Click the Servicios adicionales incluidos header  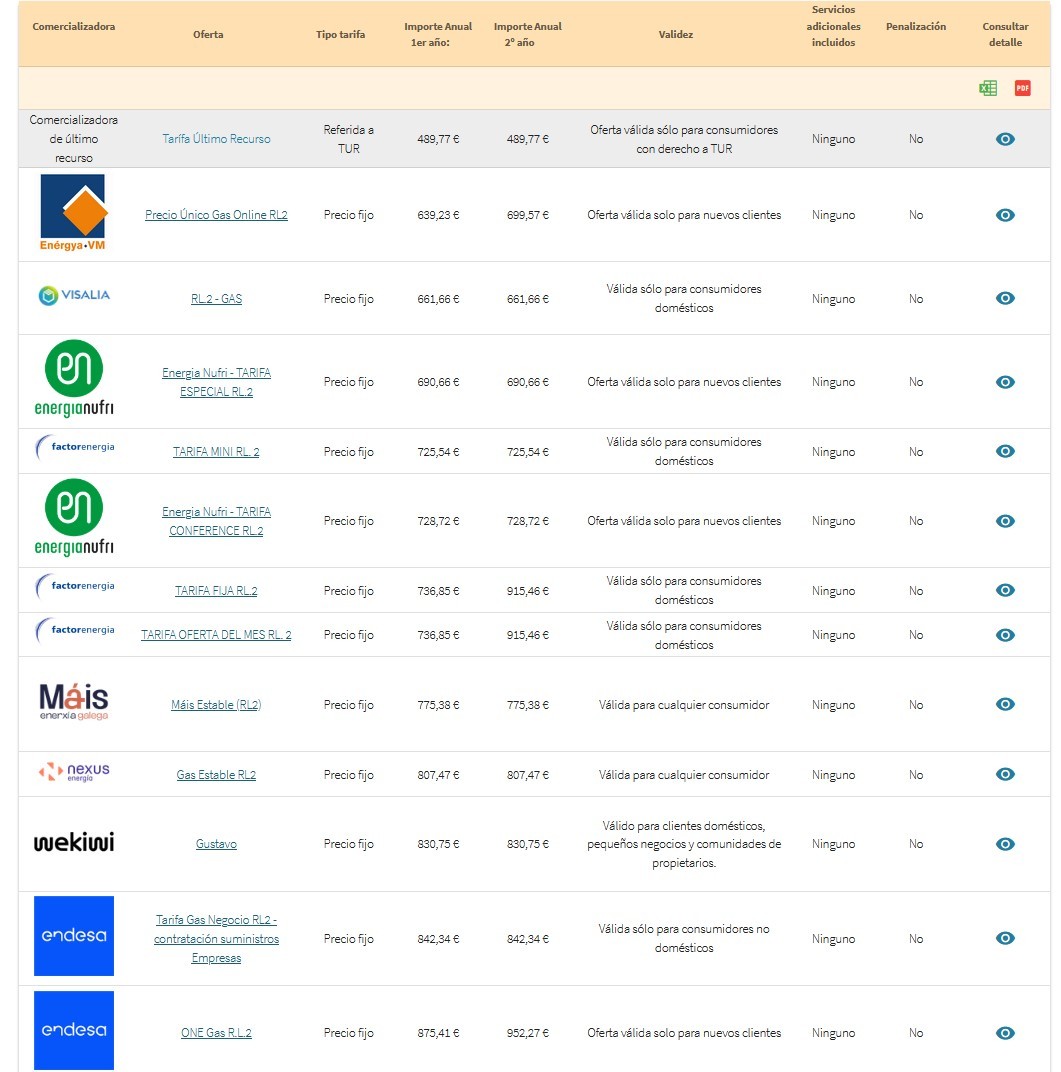[833, 26]
